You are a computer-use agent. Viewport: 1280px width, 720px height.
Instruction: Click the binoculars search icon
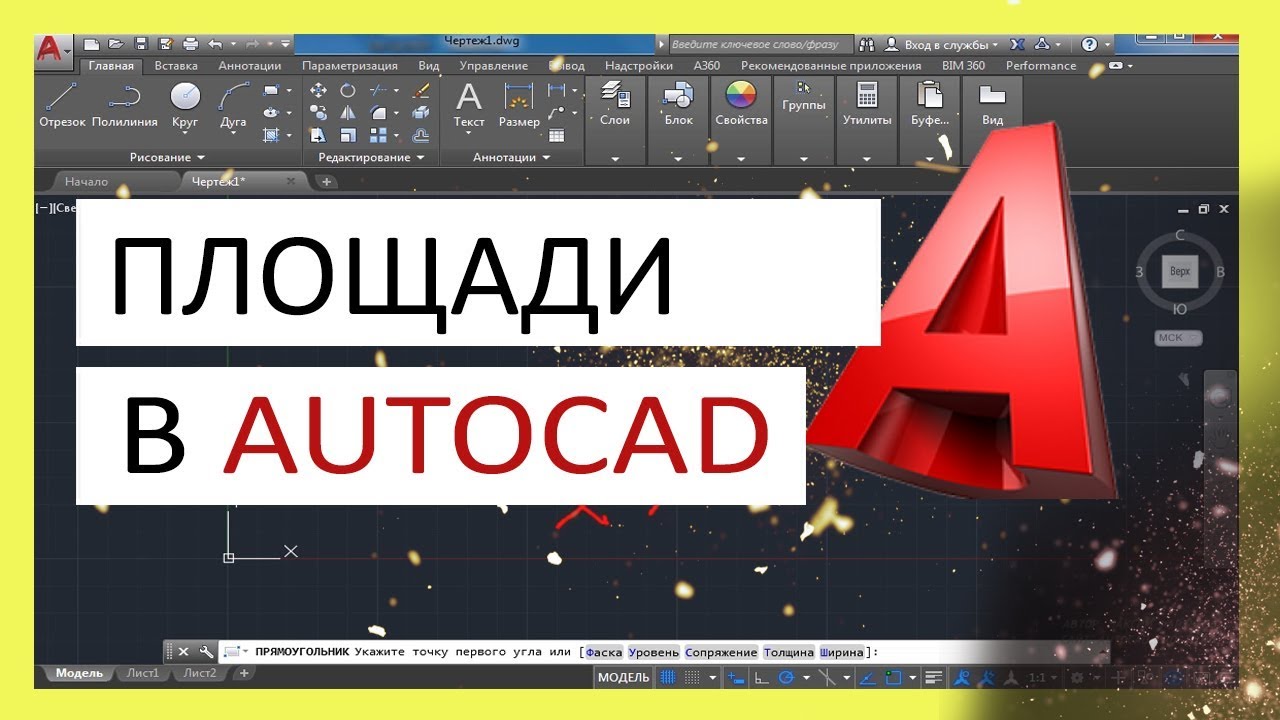point(867,45)
